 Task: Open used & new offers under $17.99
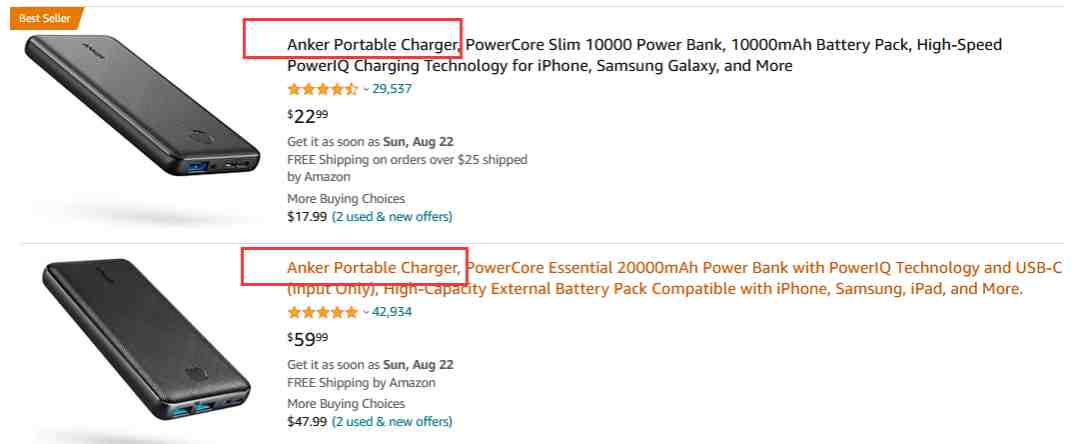(392, 216)
